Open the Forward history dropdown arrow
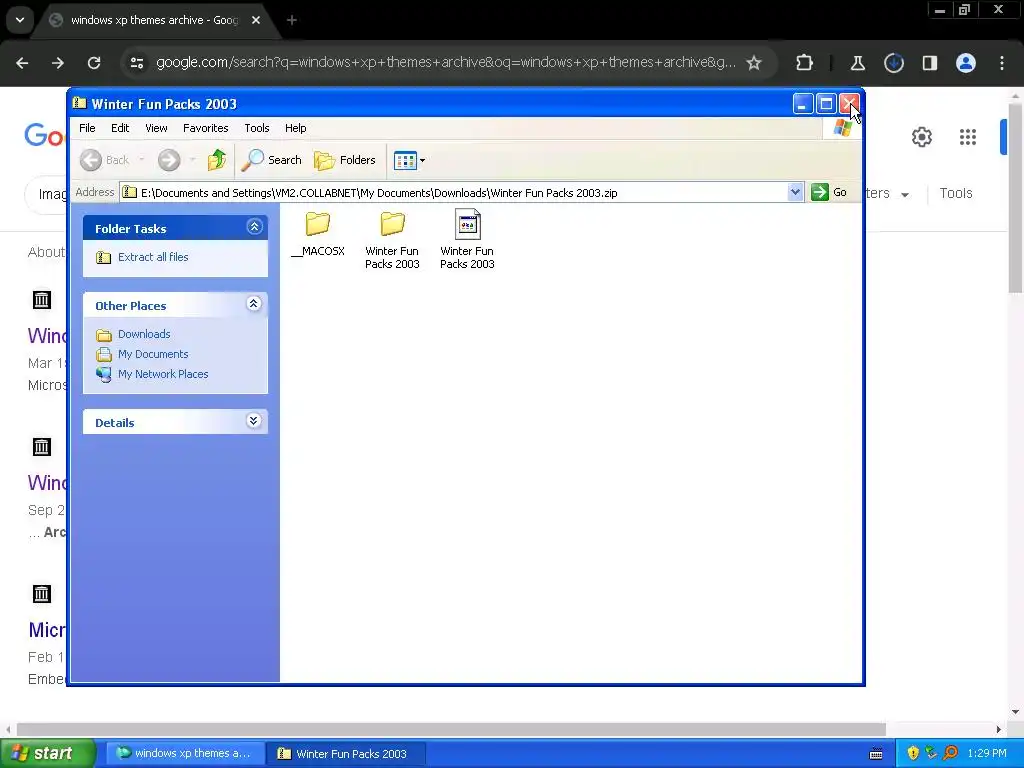 pyautogui.click(x=192, y=160)
